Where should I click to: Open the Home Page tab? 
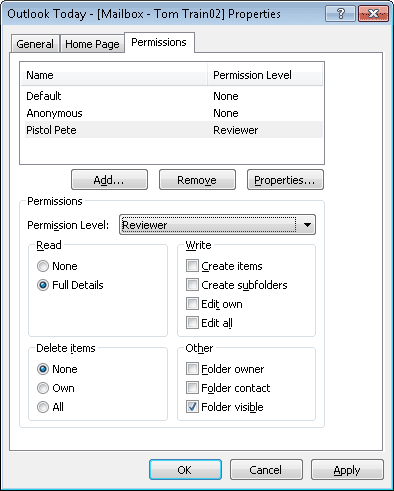tap(92, 44)
